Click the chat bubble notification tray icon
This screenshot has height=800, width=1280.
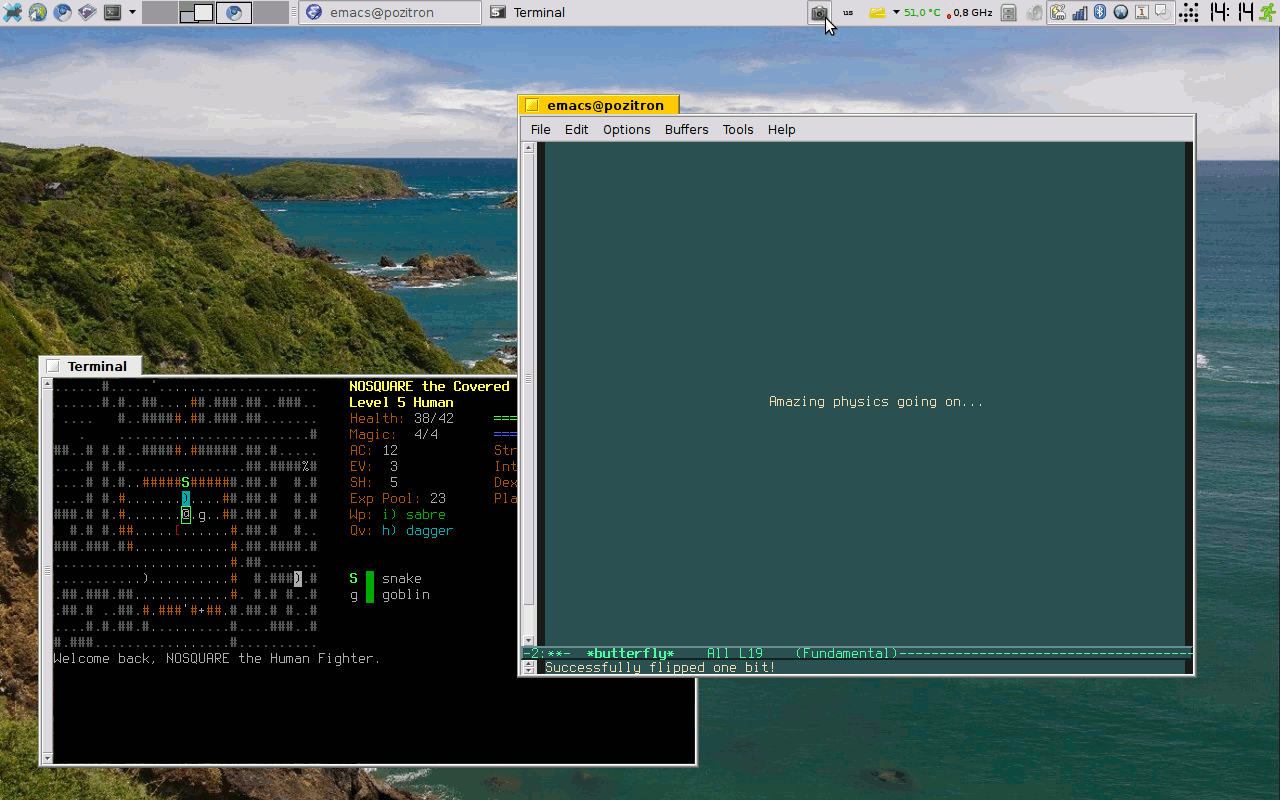point(1161,13)
